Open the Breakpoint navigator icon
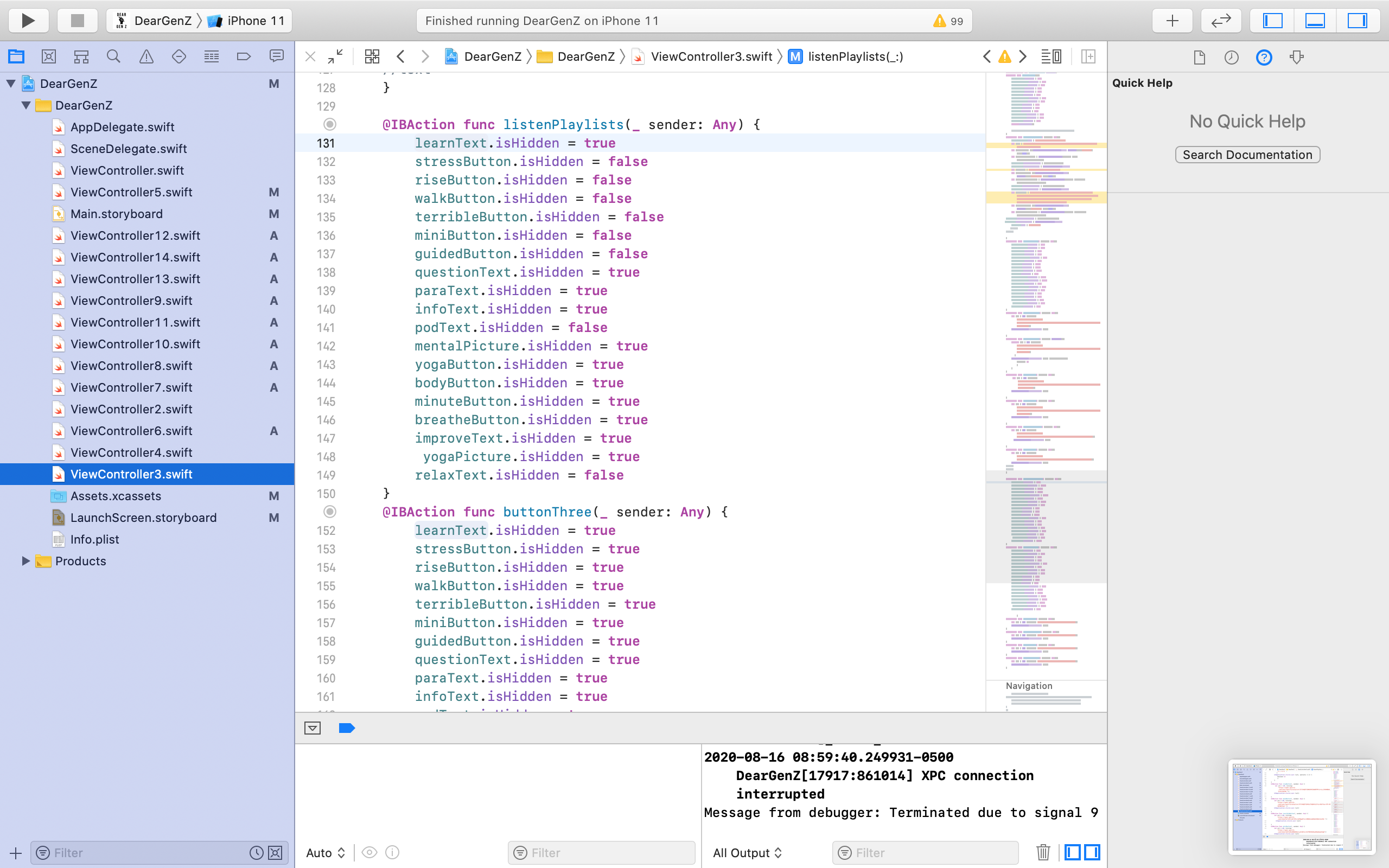This screenshot has width=1389, height=868. (244, 56)
